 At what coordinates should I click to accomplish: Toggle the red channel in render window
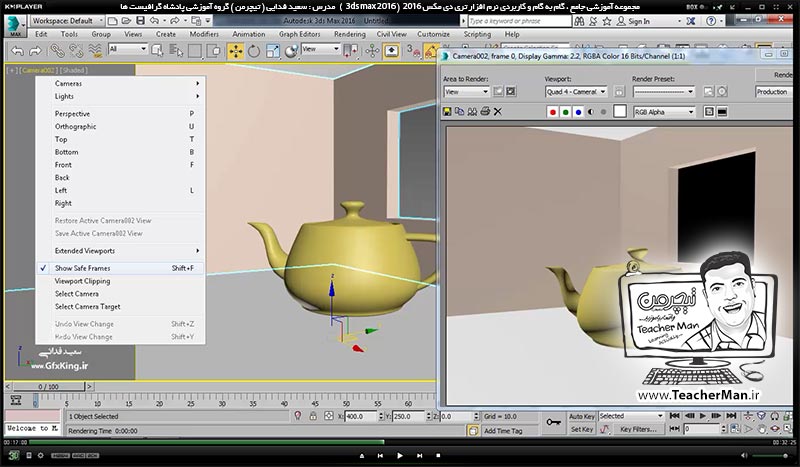tap(553, 112)
